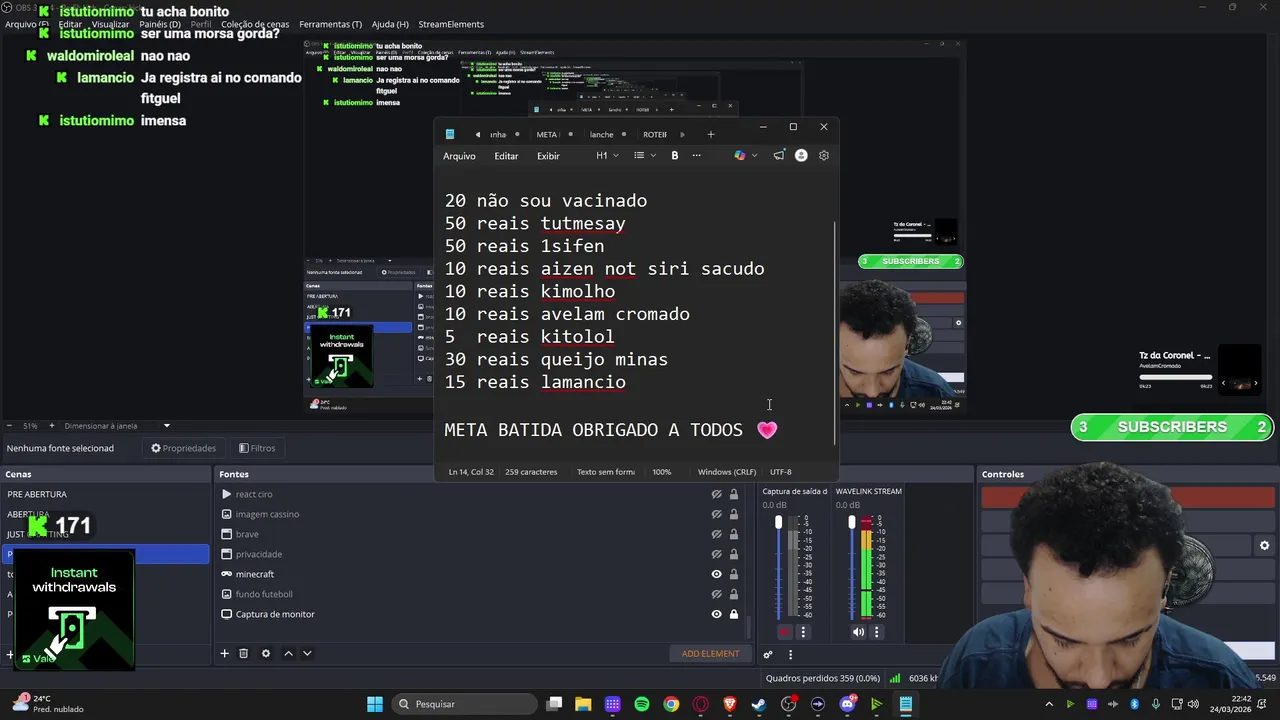
Task: Open the Arquivo menu in Notepad
Action: pos(460,156)
